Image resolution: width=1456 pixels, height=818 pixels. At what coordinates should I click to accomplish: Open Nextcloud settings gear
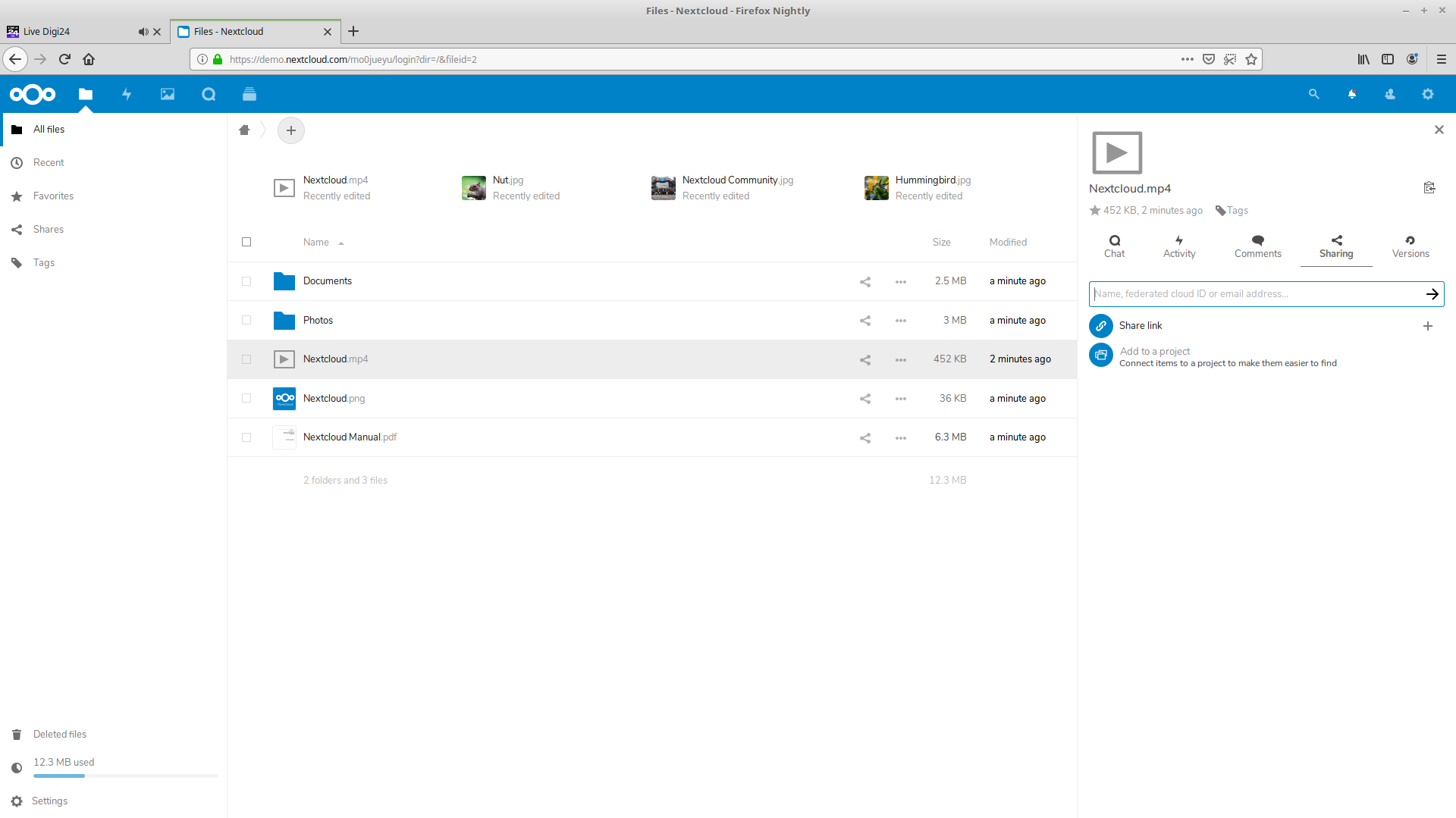click(1428, 94)
